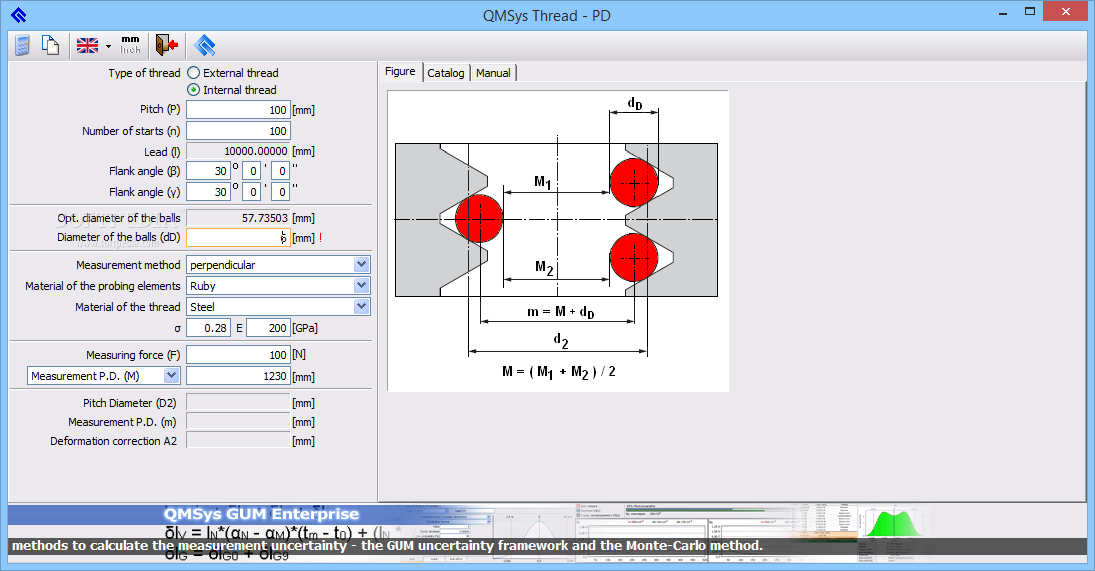
Task: Select Internal thread radio button
Action: coord(194,90)
